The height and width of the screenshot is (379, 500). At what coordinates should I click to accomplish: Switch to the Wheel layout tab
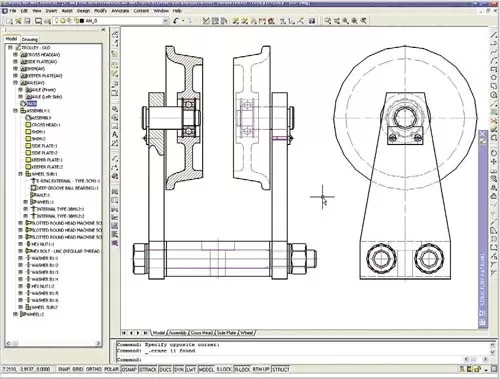[247, 333]
